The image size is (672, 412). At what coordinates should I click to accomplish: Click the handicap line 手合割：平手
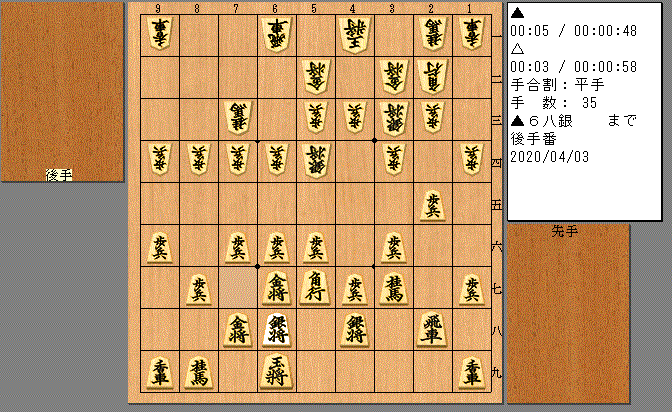point(557,84)
